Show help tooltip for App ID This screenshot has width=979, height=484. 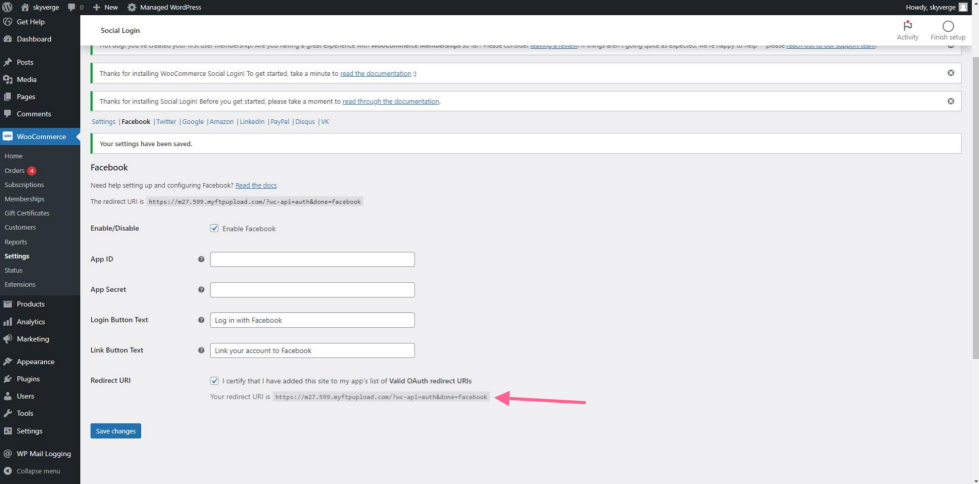pyautogui.click(x=201, y=259)
